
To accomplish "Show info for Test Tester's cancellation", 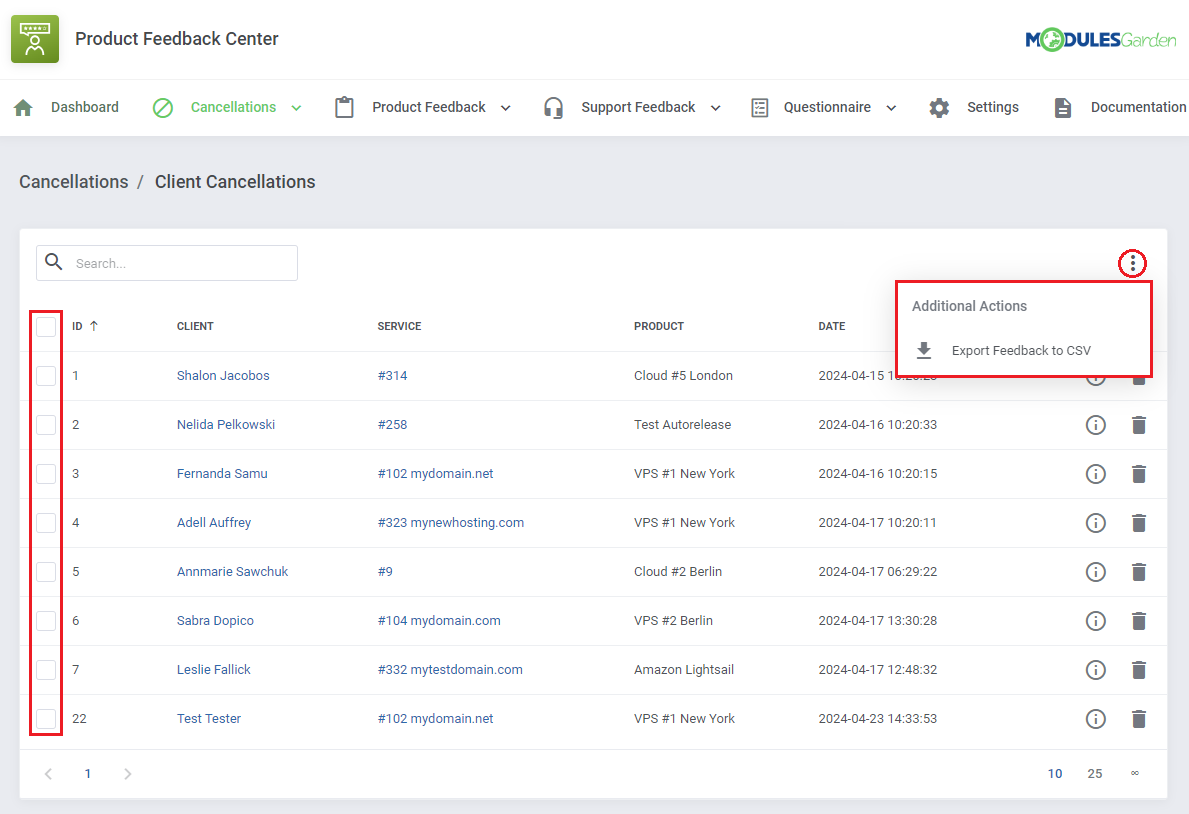I will click(1096, 718).
